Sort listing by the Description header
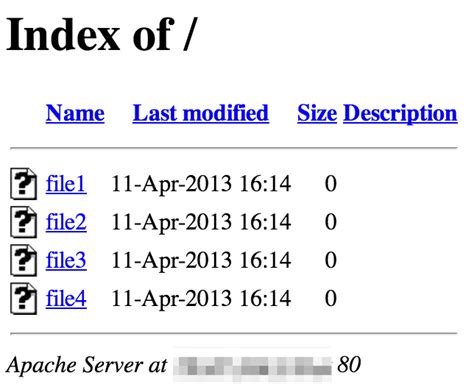 [400, 114]
